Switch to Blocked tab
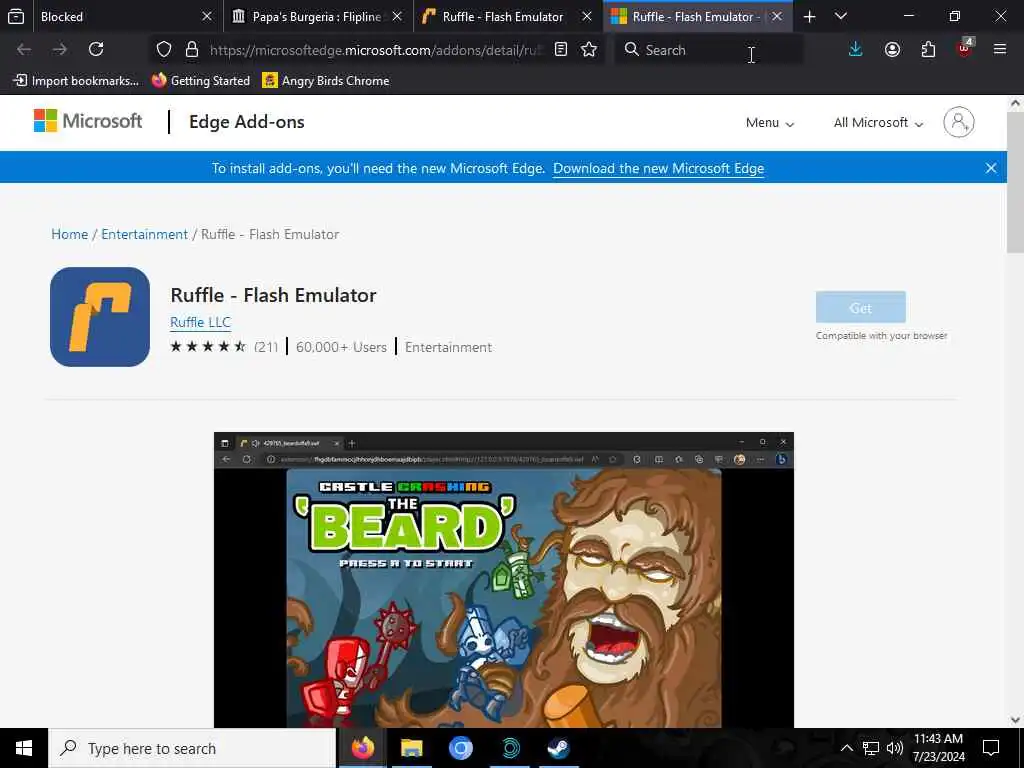Viewport: 1024px width, 768px height. 118,16
